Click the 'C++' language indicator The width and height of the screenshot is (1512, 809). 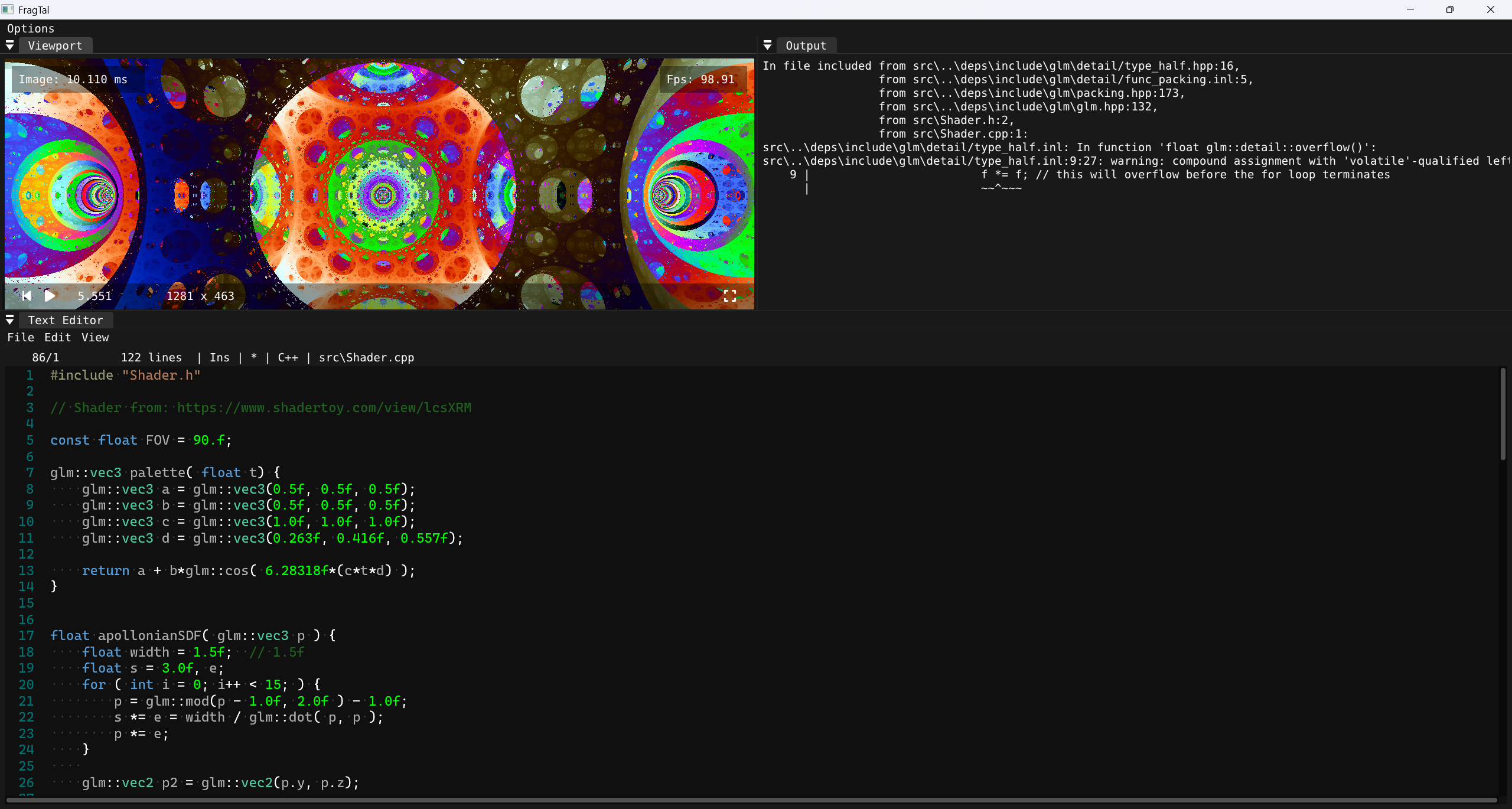pos(288,357)
